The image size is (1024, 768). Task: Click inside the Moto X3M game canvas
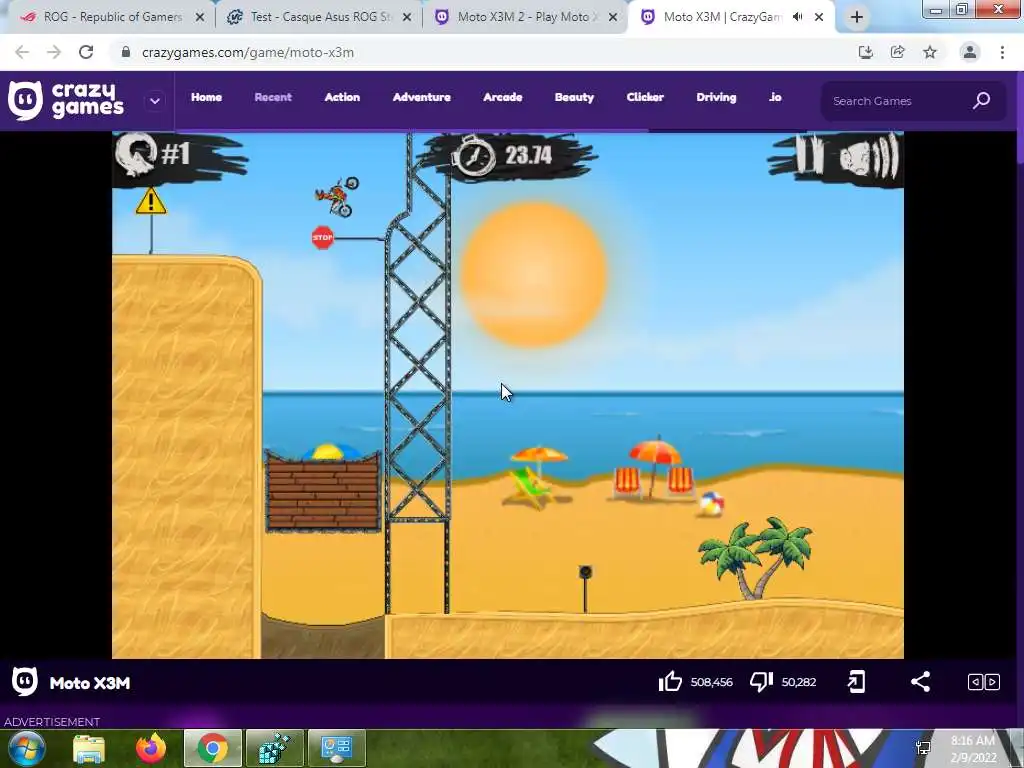[x=507, y=395]
